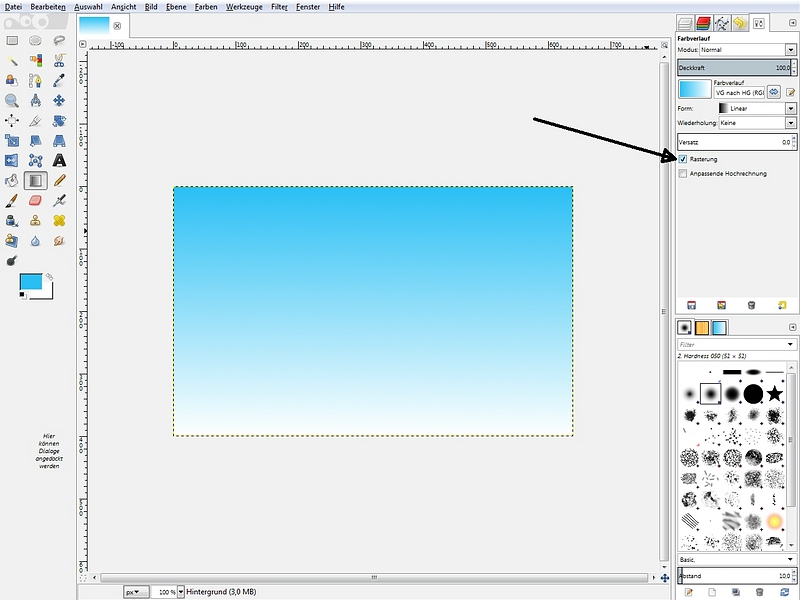Select the Ellipse selection tool
This screenshot has height=600, width=800.
36,40
